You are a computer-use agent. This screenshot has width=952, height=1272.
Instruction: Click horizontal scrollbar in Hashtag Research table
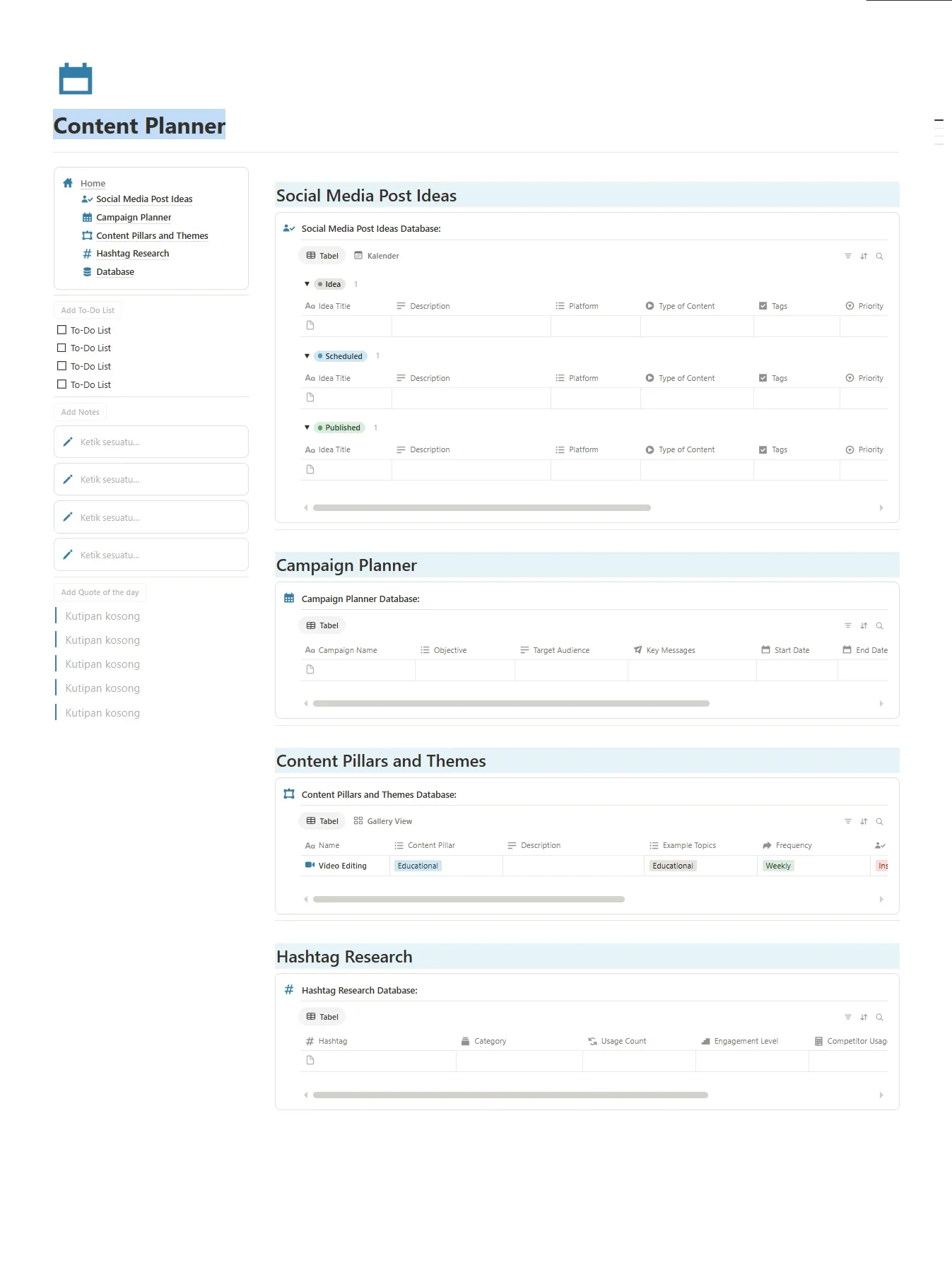[x=510, y=1095]
